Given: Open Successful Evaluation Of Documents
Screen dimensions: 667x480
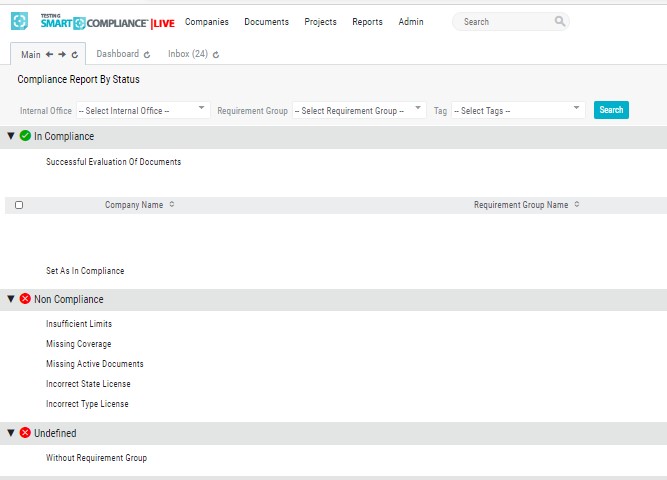Looking at the screenshot, I should point(113,162).
